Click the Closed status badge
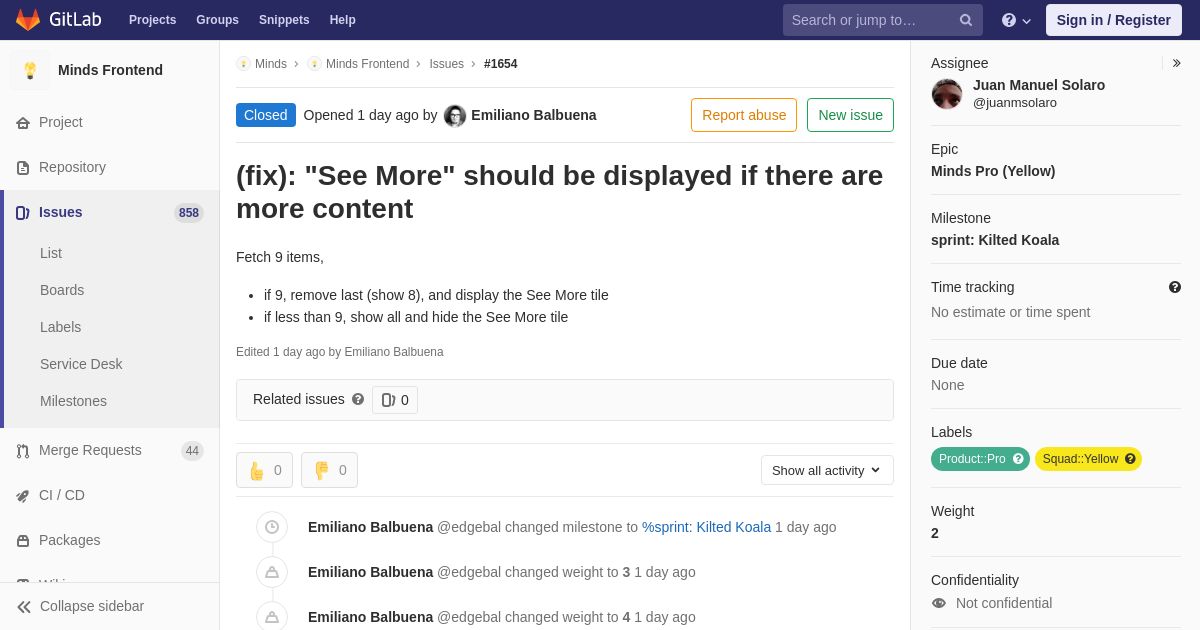Viewport: 1200px width, 630px height. point(266,115)
